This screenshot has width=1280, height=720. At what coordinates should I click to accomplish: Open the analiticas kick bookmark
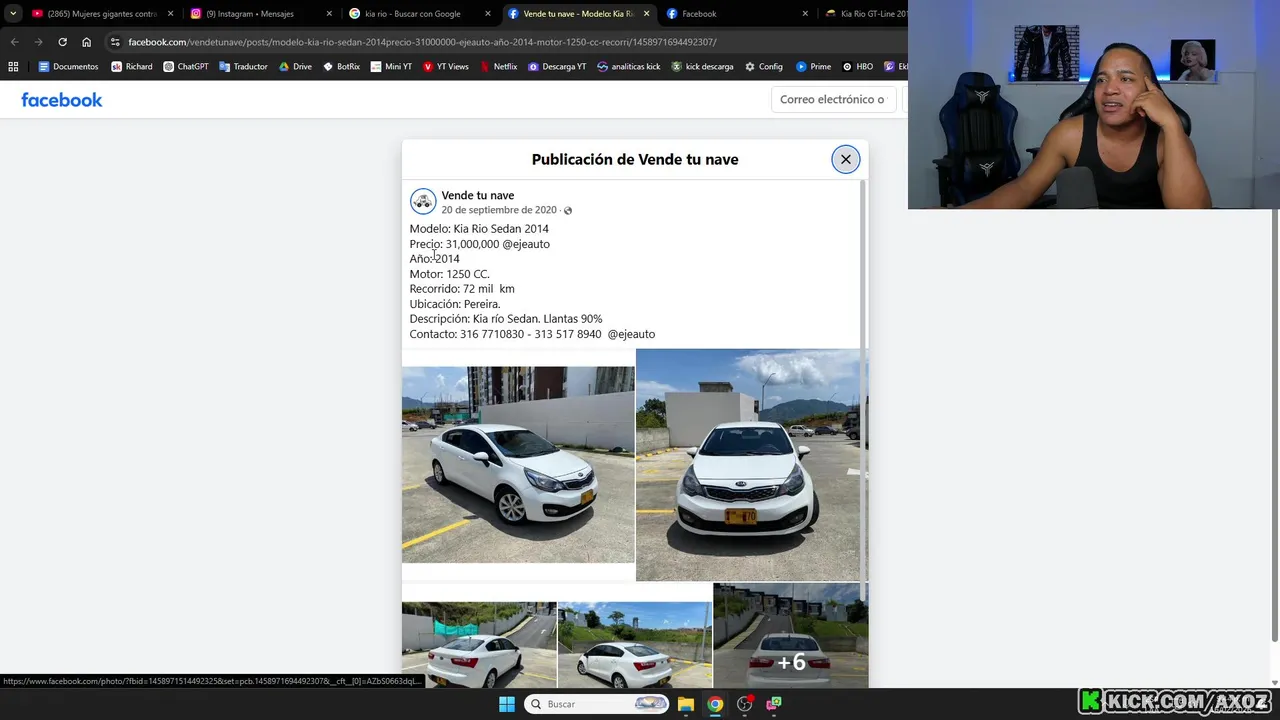point(629,67)
